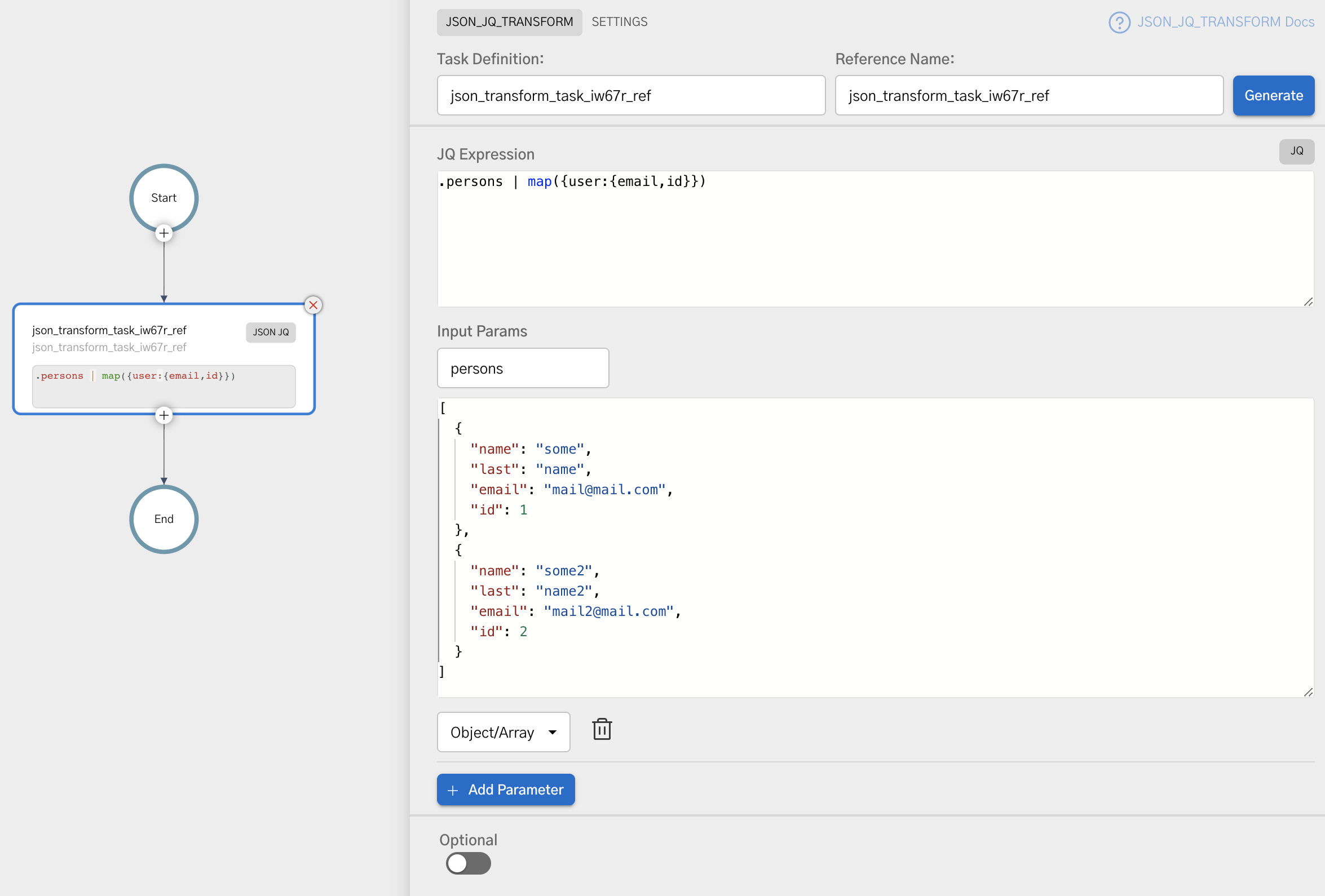Click the JSON JQ badge on task node
This screenshot has width=1325, height=896.
[x=270, y=332]
